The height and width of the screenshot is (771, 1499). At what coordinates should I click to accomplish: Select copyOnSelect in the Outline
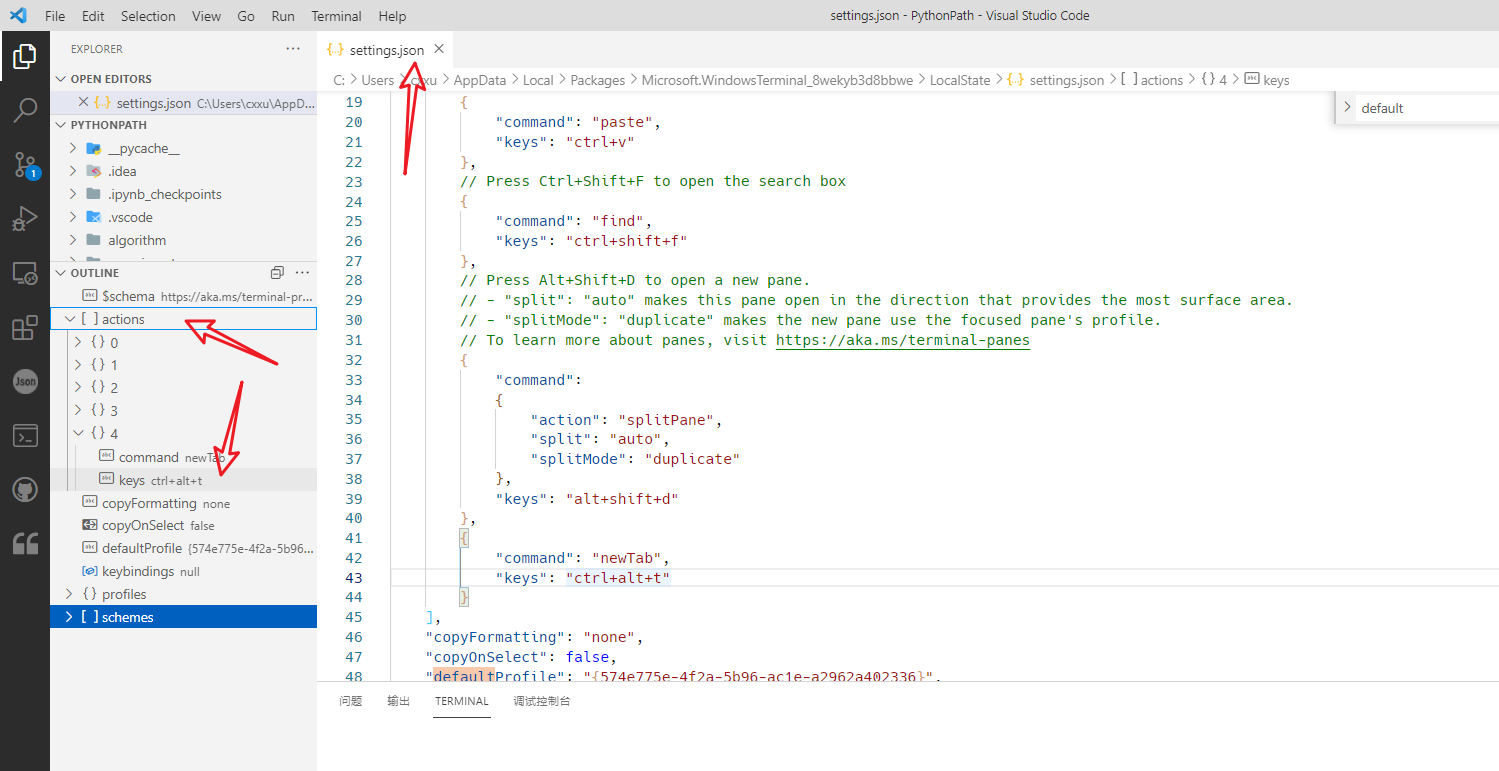click(183, 525)
